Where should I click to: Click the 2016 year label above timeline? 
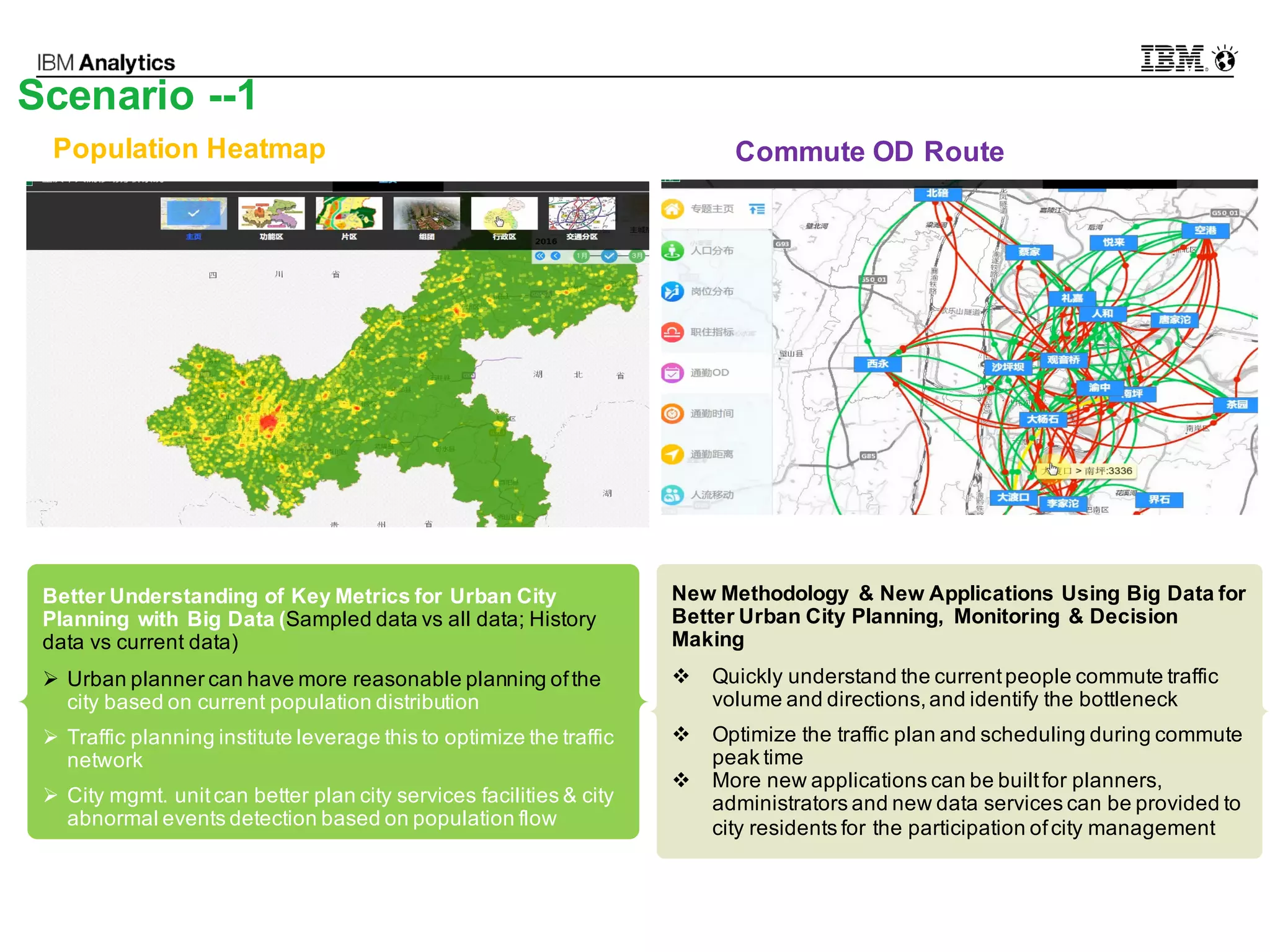point(546,242)
